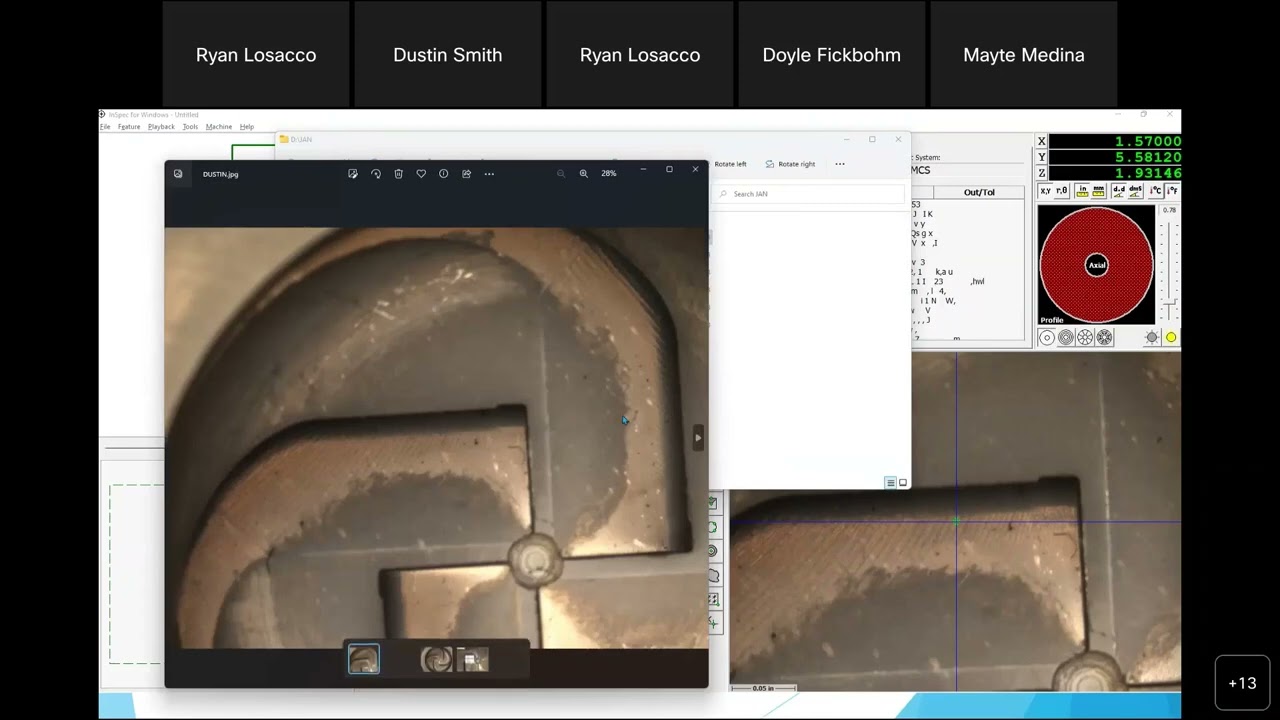Viewport: 1280px width, 720px height.
Task: Select the middle filmstrip thumbnail
Action: [436, 659]
